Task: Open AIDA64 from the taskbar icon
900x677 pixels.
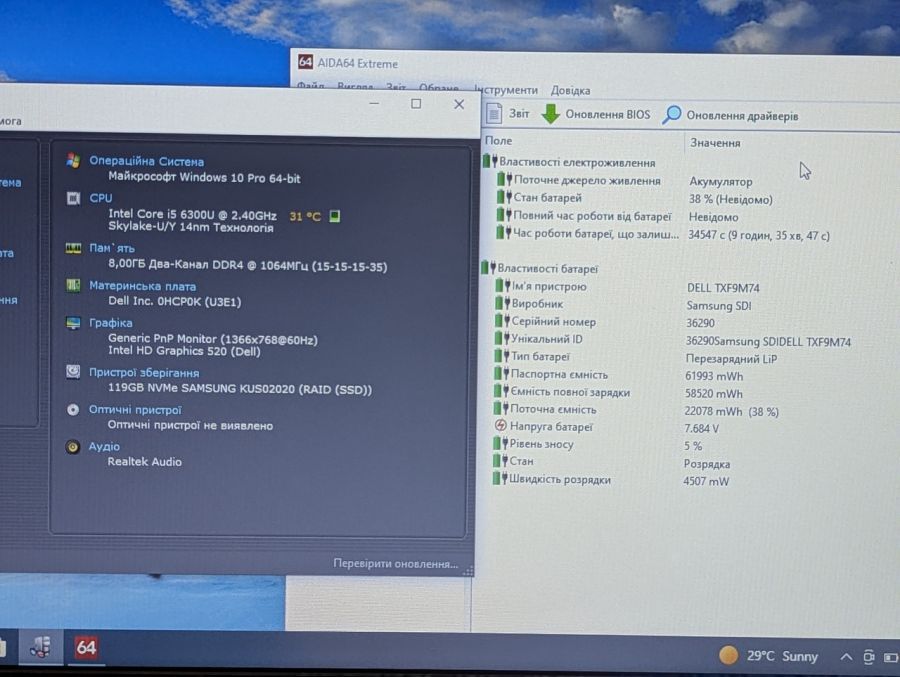Action: tap(86, 648)
